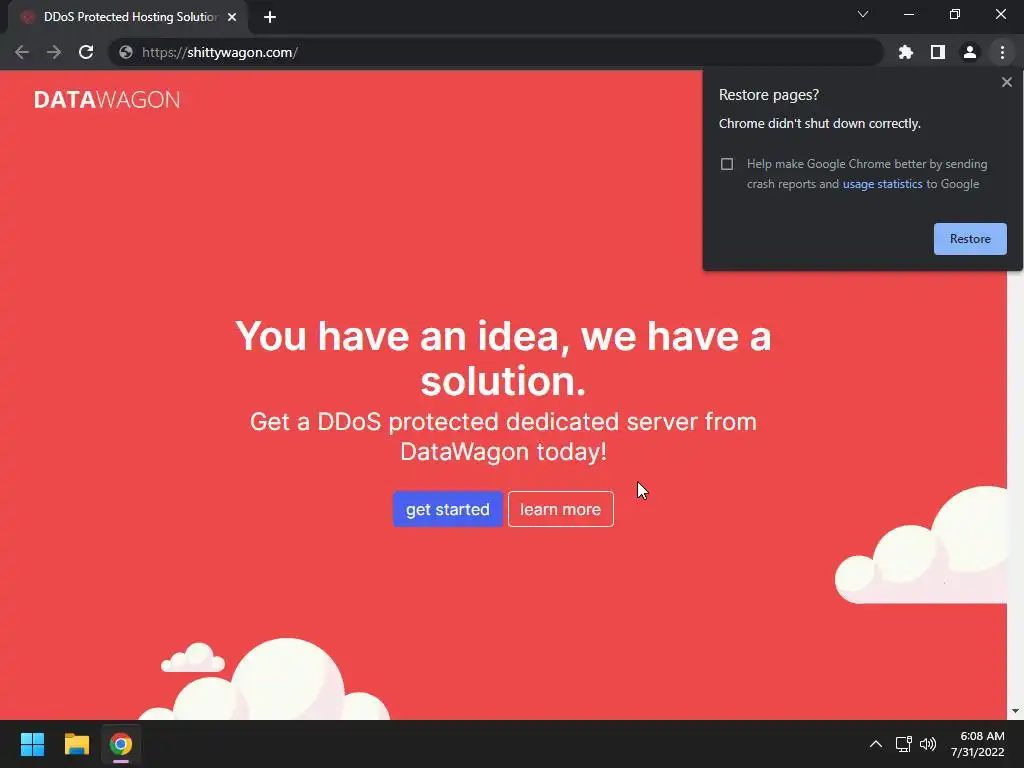Open File Explorer from the taskbar
1024x768 pixels.
pyautogui.click(x=76, y=744)
